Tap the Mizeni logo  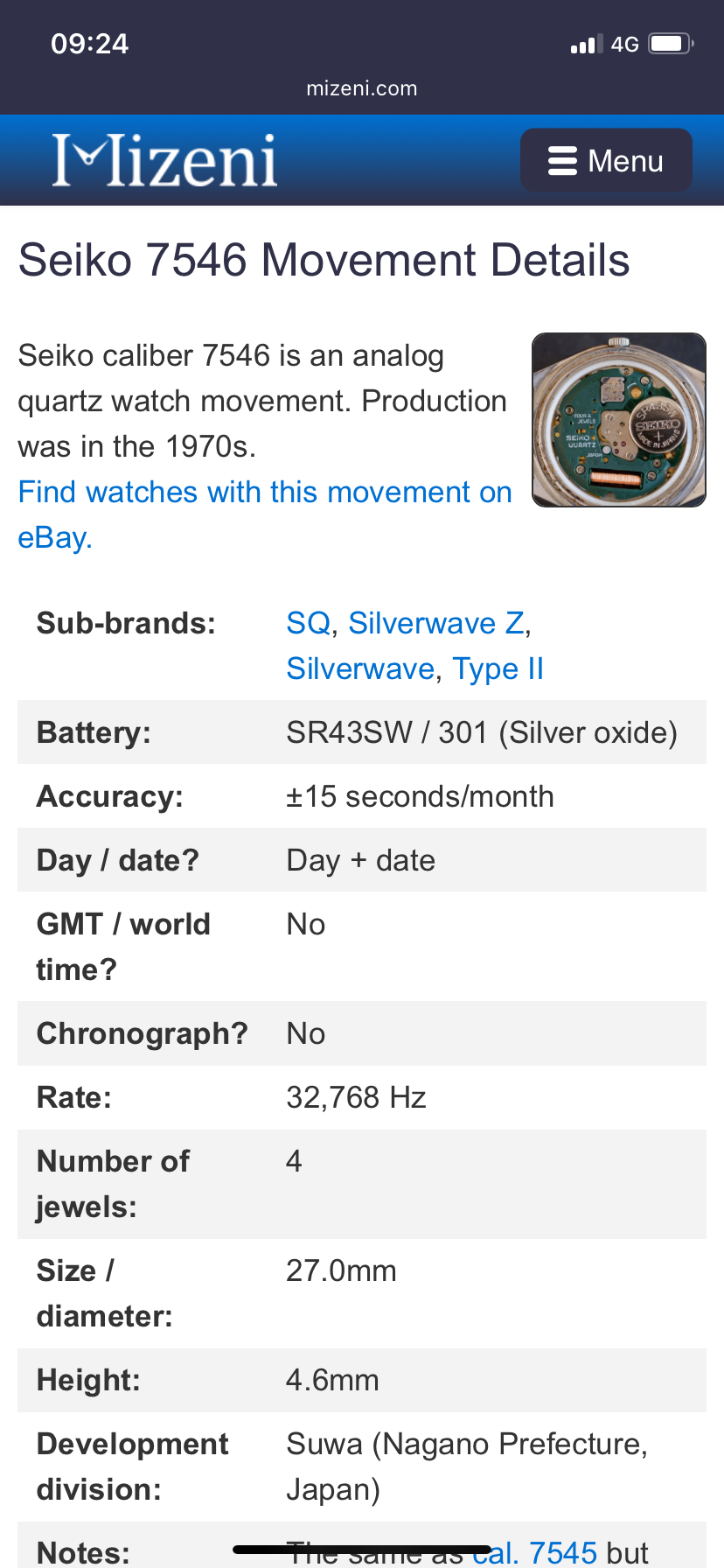pos(164,160)
